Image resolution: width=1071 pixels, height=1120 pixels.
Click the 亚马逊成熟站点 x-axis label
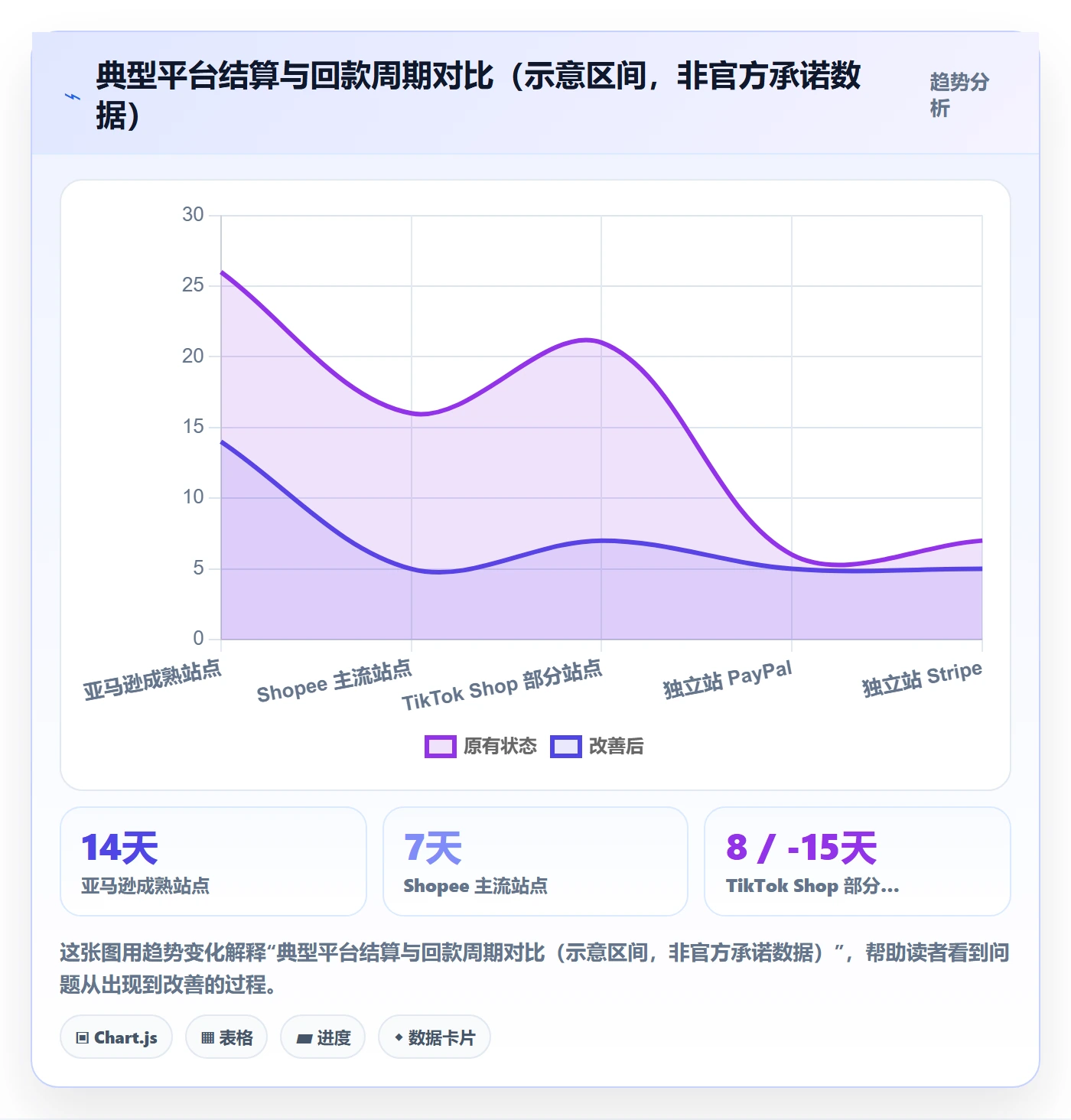152,679
